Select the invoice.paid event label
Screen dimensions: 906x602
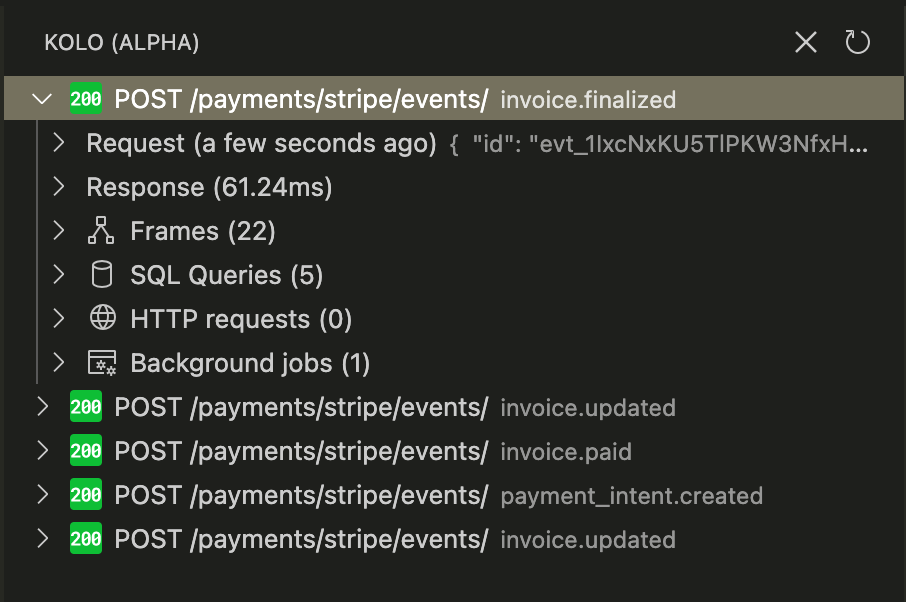click(565, 452)
